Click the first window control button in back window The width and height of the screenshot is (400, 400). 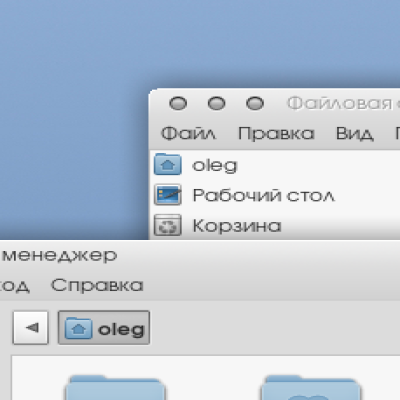point(178,103)
